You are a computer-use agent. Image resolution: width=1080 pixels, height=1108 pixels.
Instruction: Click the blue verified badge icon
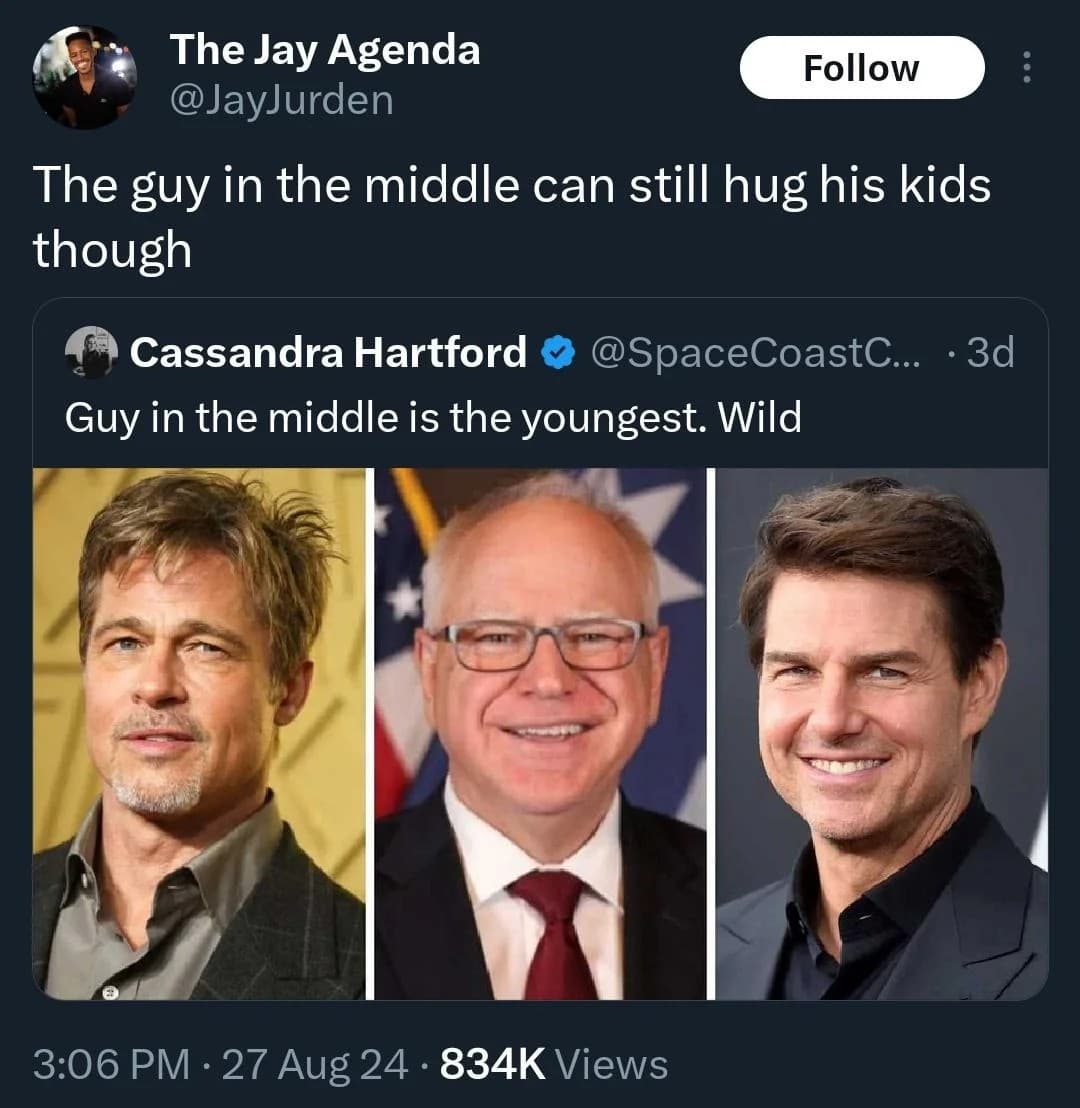click(558, 353)
